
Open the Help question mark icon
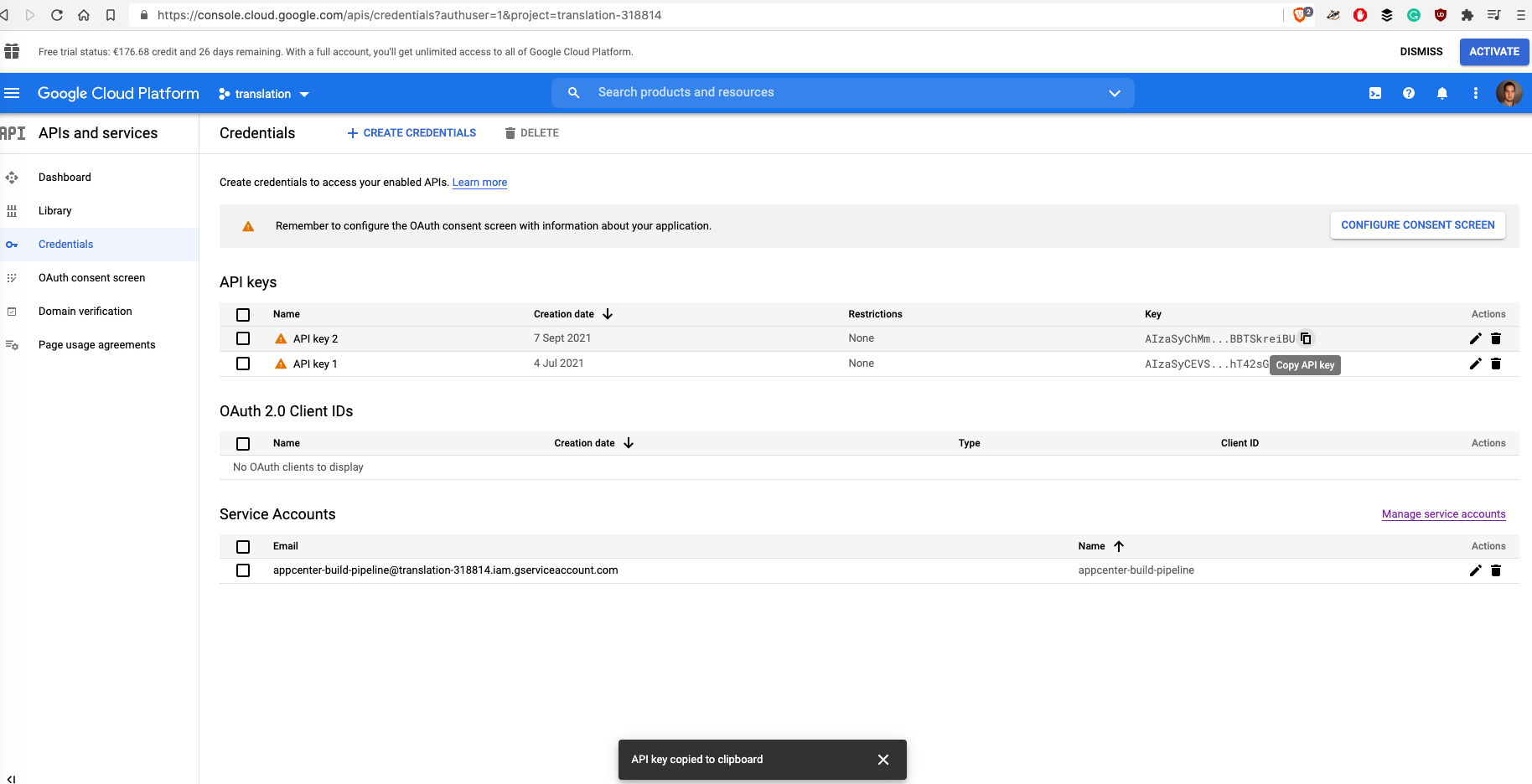point(1409,93)
